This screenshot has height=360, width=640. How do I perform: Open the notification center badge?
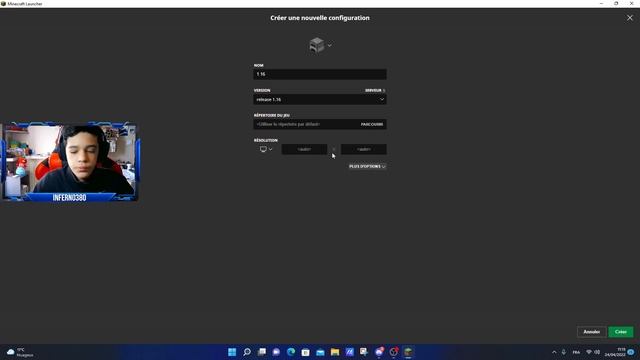631,352
